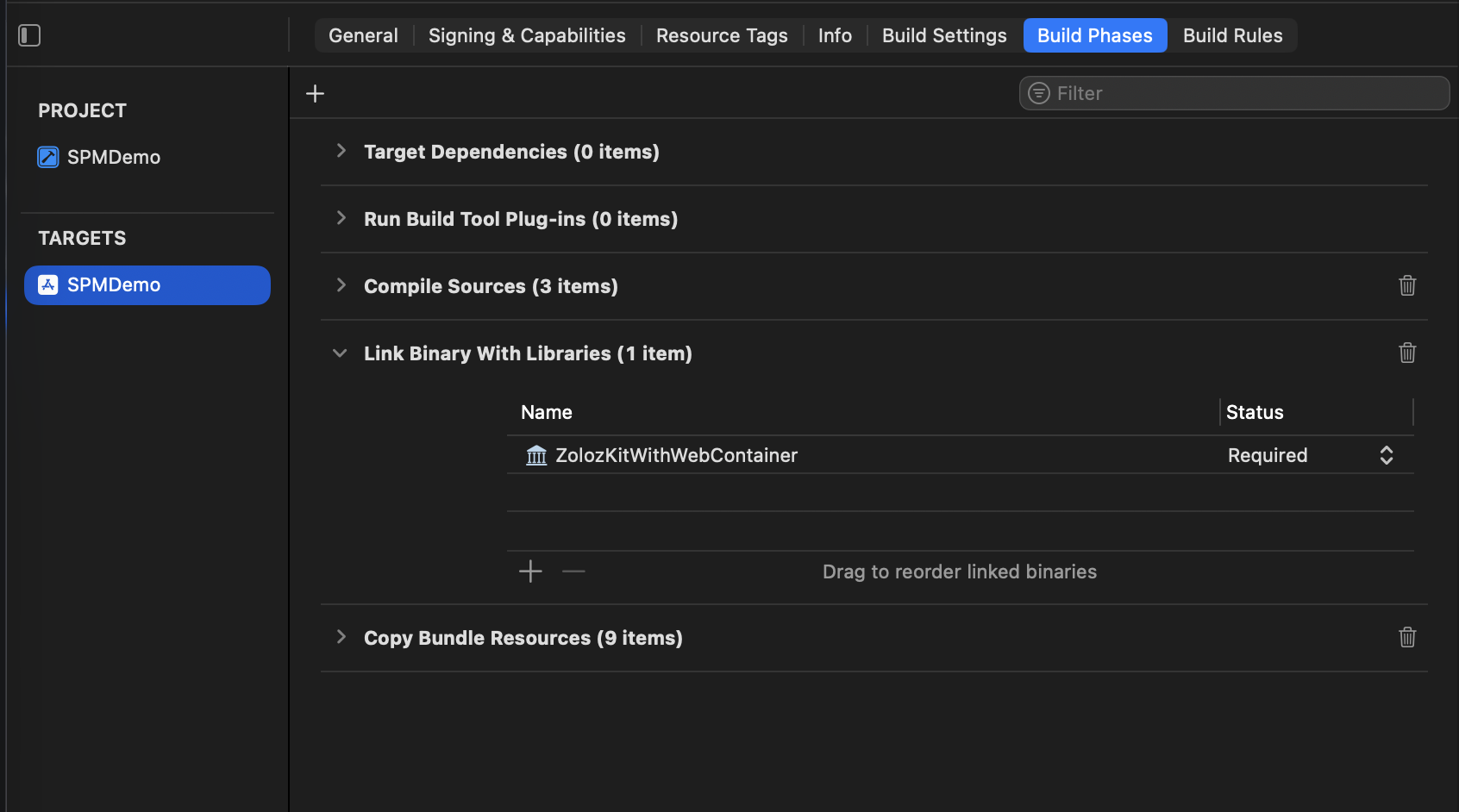Click the ZolozKitWithWebContainer library icon
This screenshot has width=1459, height=812.
pyautogui.click(x=536, y=455)
